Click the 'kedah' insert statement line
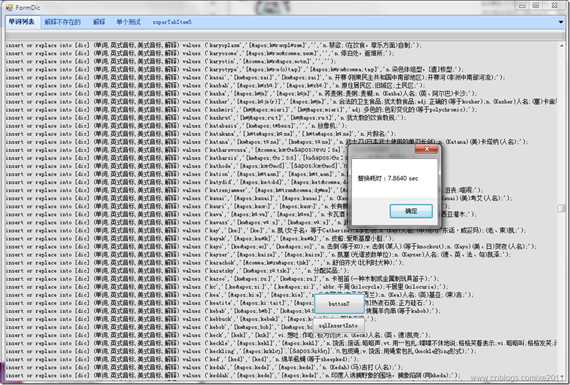The width and height of the screenshot is (570, 385). pos(204,367)
